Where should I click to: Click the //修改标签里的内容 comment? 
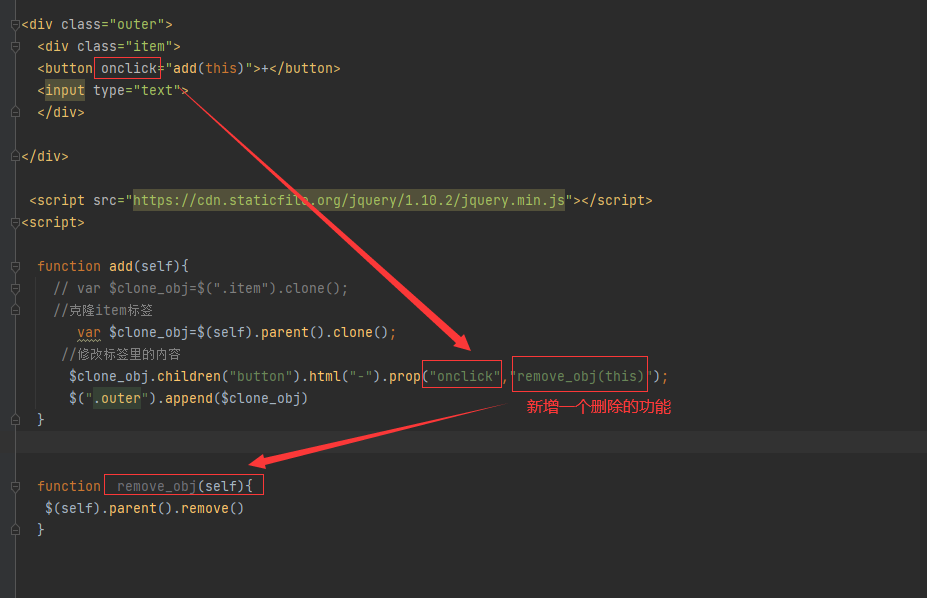tap(121, 354)
